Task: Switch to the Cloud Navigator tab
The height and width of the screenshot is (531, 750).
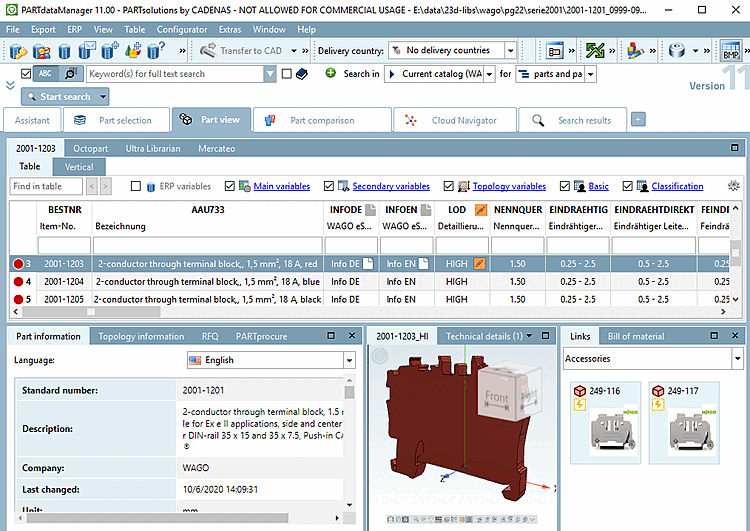Action: [x=463, y=120]
